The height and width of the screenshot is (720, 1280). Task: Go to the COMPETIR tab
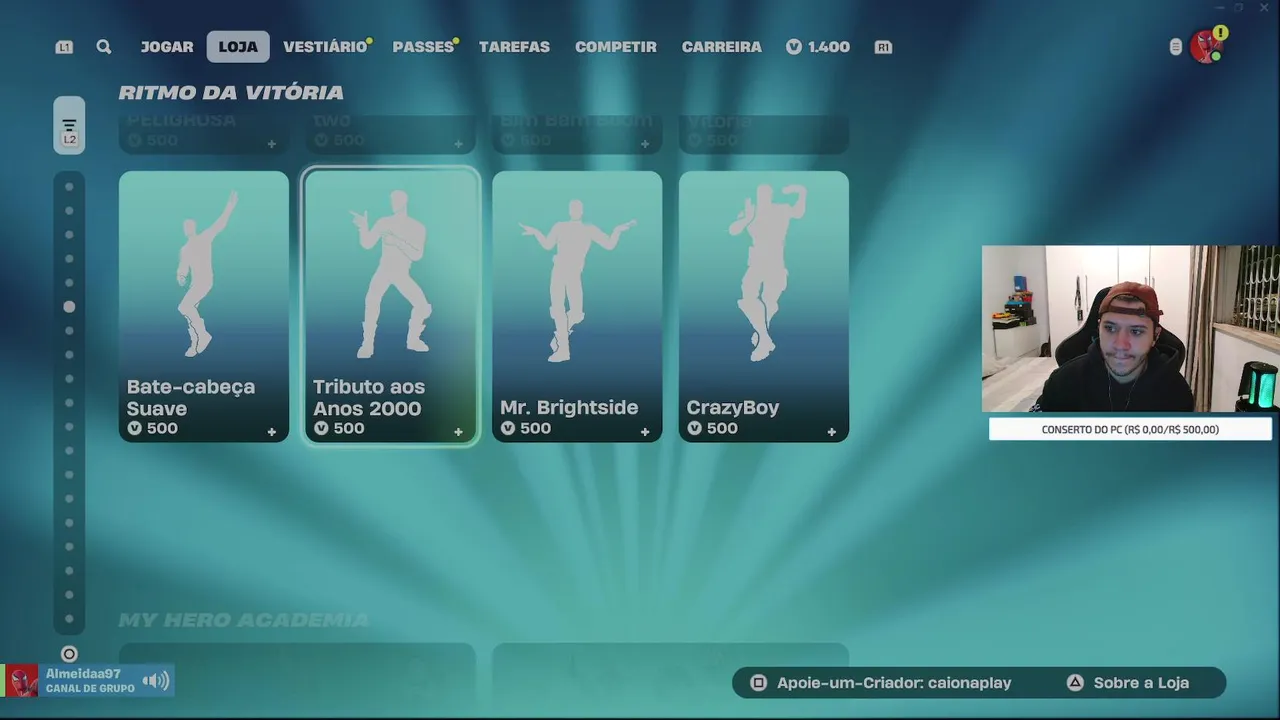tap(616, 47)
